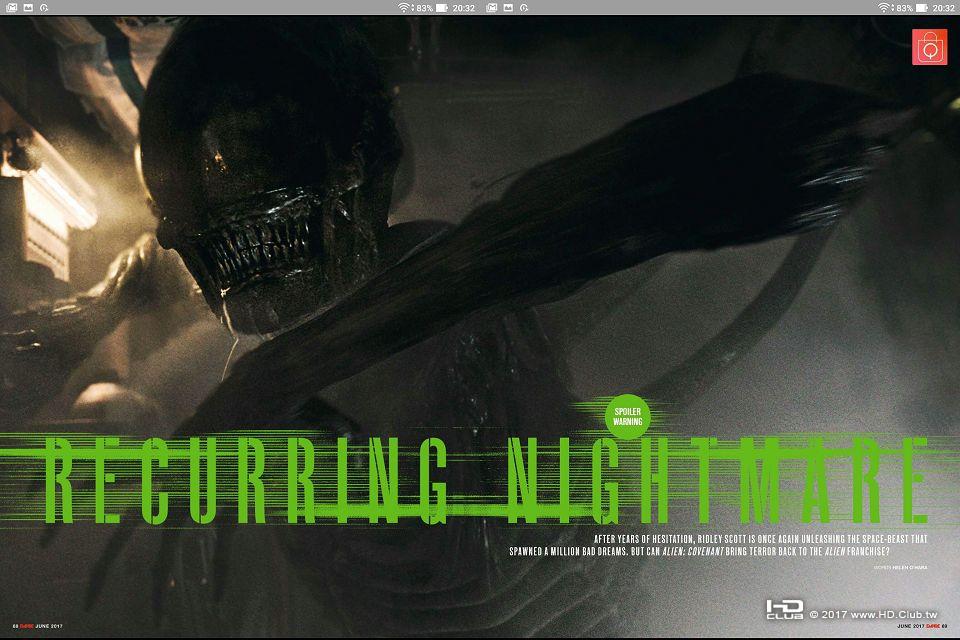Image resolution: width=960 pixels, height=640 pixels.
Task: Tap the green SPOILER WARNING badge
Action: pyautogui.click(x=628, y=416)
